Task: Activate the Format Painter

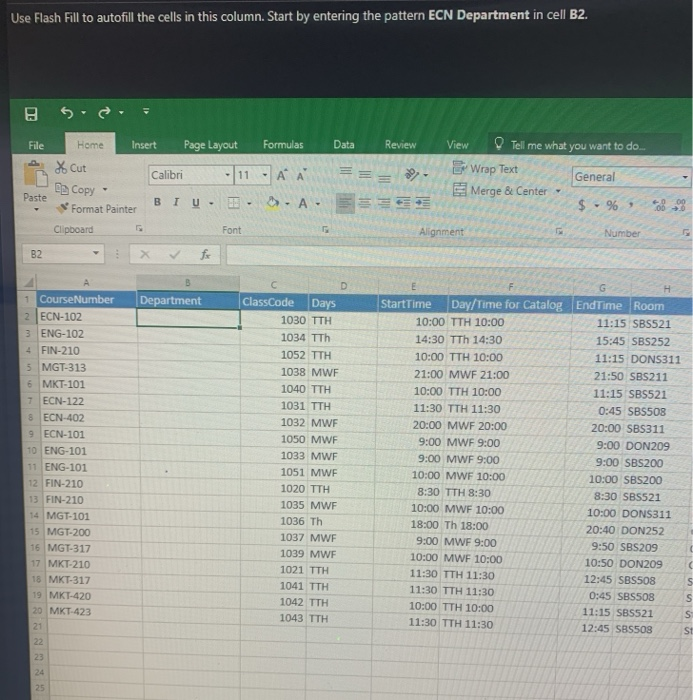Action: pos(96,209)
